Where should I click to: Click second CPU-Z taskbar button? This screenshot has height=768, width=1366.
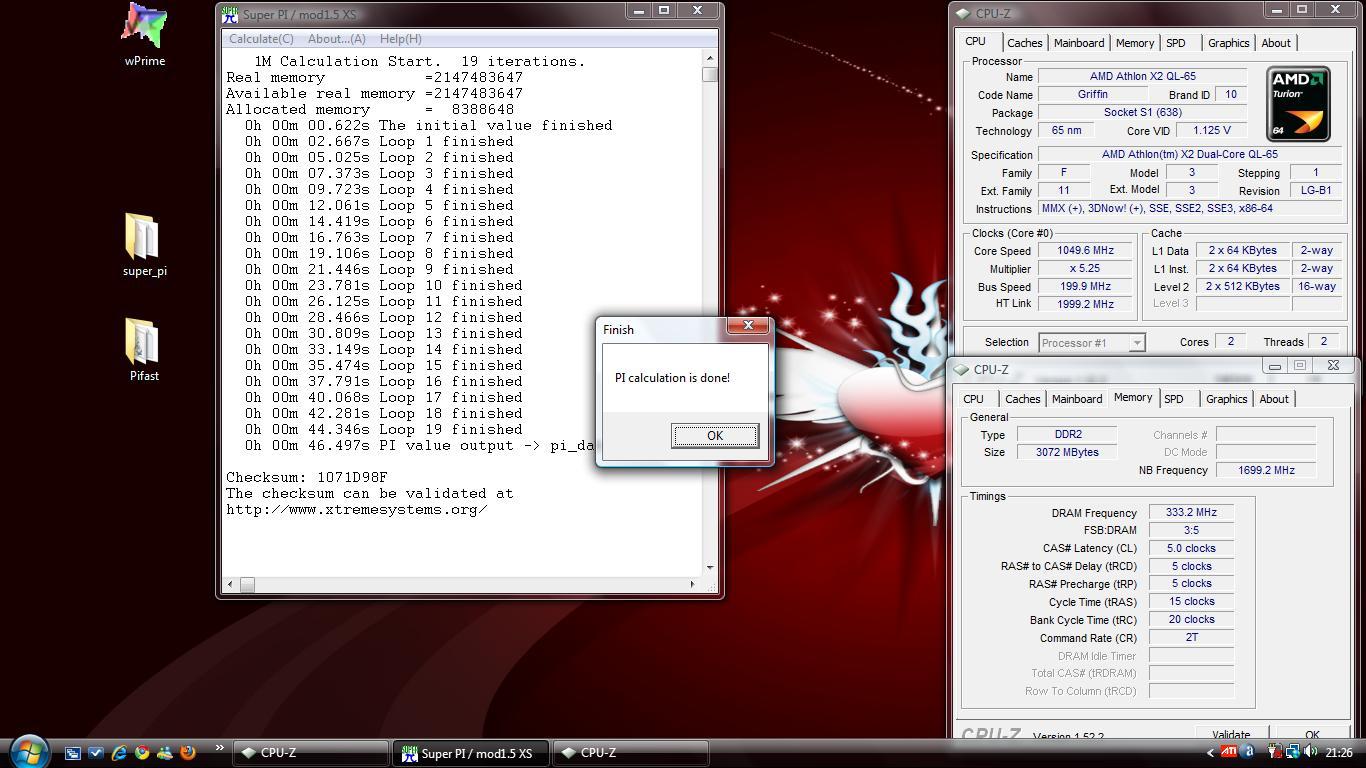(631, 753)
